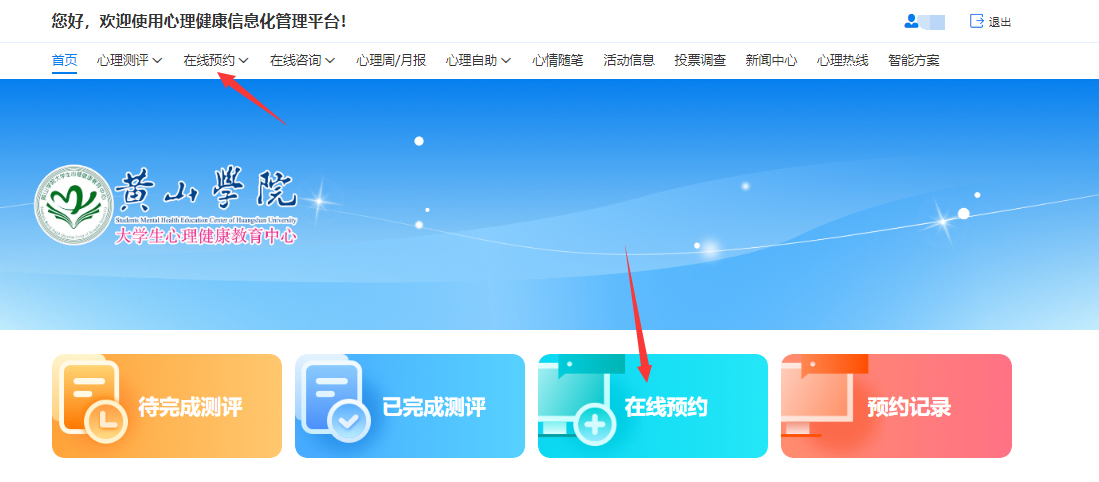Screen dimensions: 1099x482
Task: Expand the 心理测评 dropdown chevron
Action: coord(157,61)
